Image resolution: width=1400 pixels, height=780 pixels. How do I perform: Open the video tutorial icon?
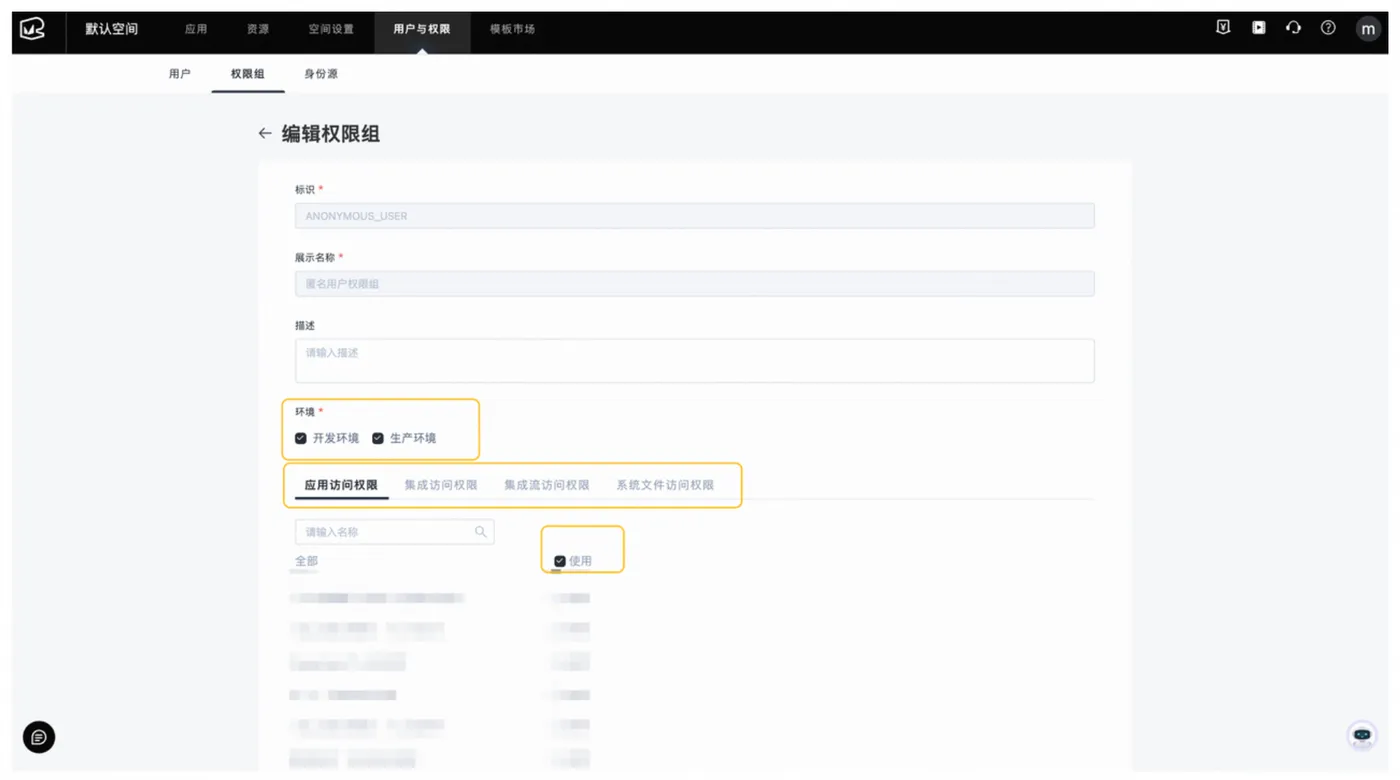[1258, 28]
